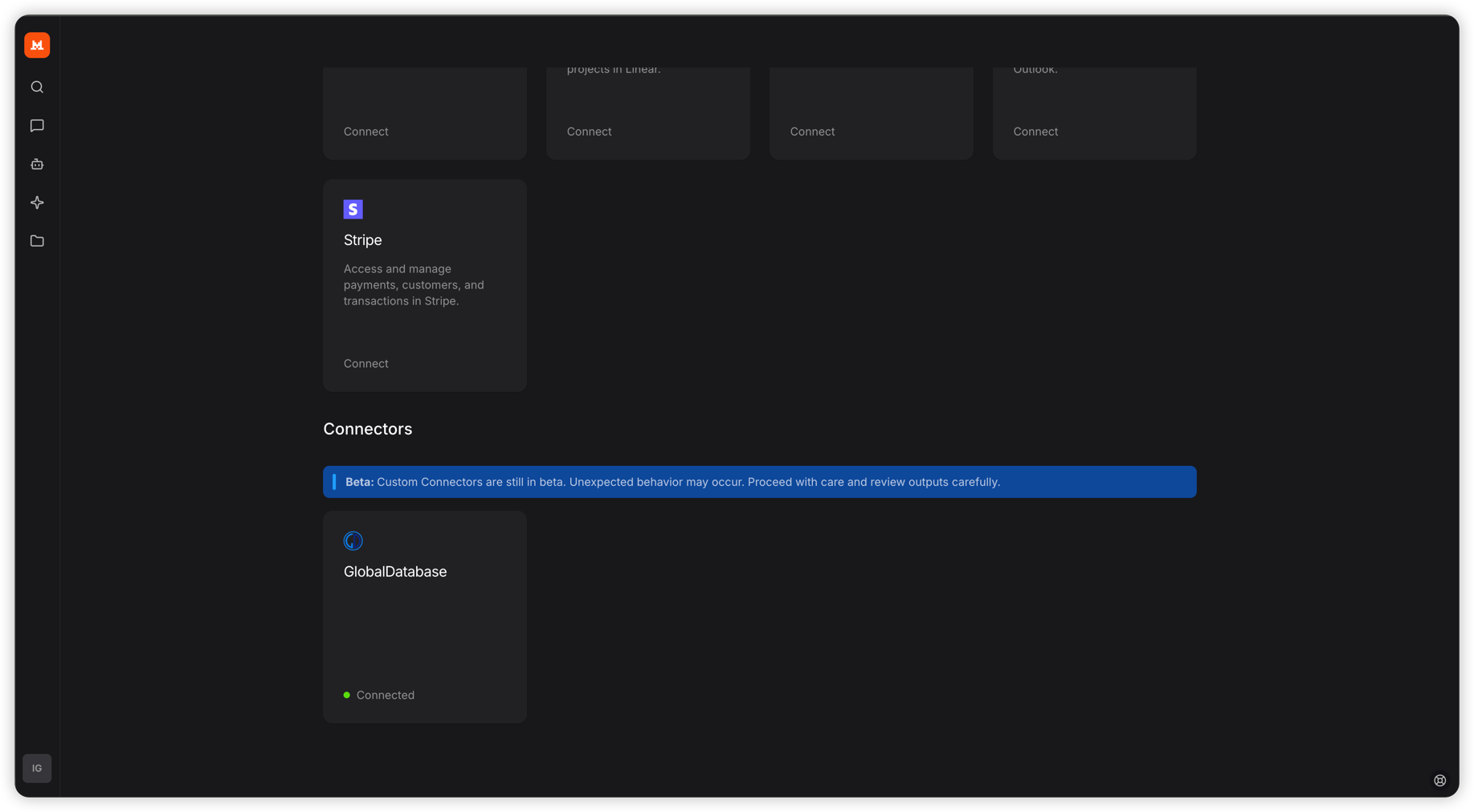This screenshot has height=812, width=1474.
Task: Click Connect on the third integration card
Action: click(x=811, y=131)
